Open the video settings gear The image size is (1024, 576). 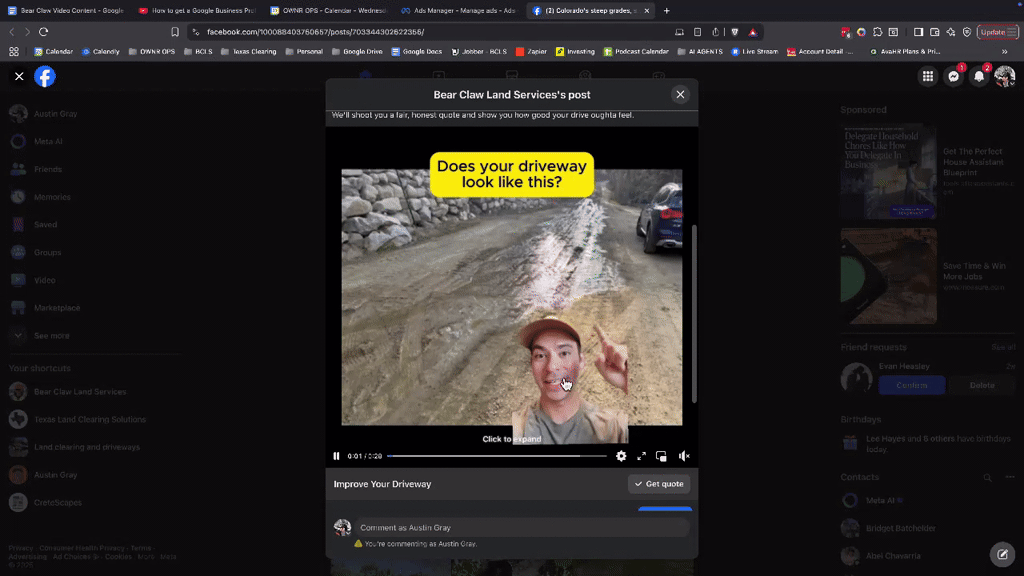coord(621,456)
